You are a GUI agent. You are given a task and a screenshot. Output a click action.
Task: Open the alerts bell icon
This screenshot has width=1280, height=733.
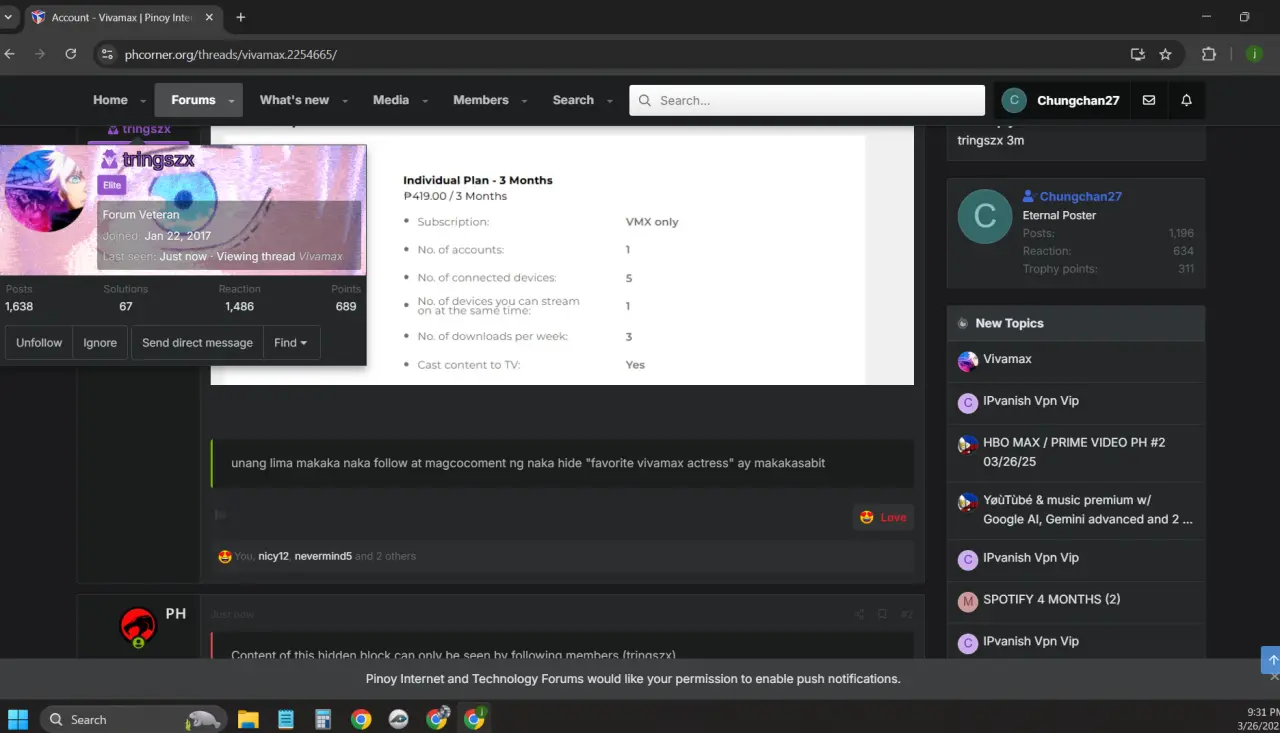point(1186,100)
